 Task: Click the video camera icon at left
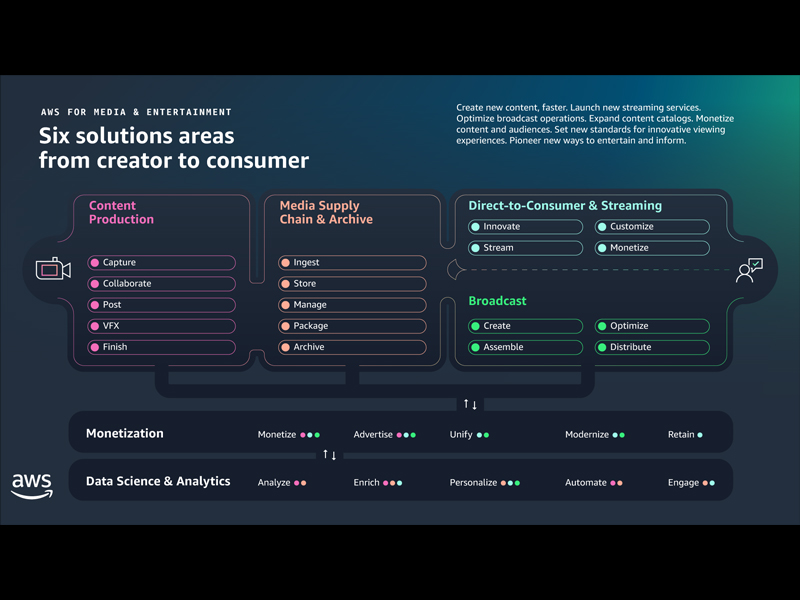(53, 269)
